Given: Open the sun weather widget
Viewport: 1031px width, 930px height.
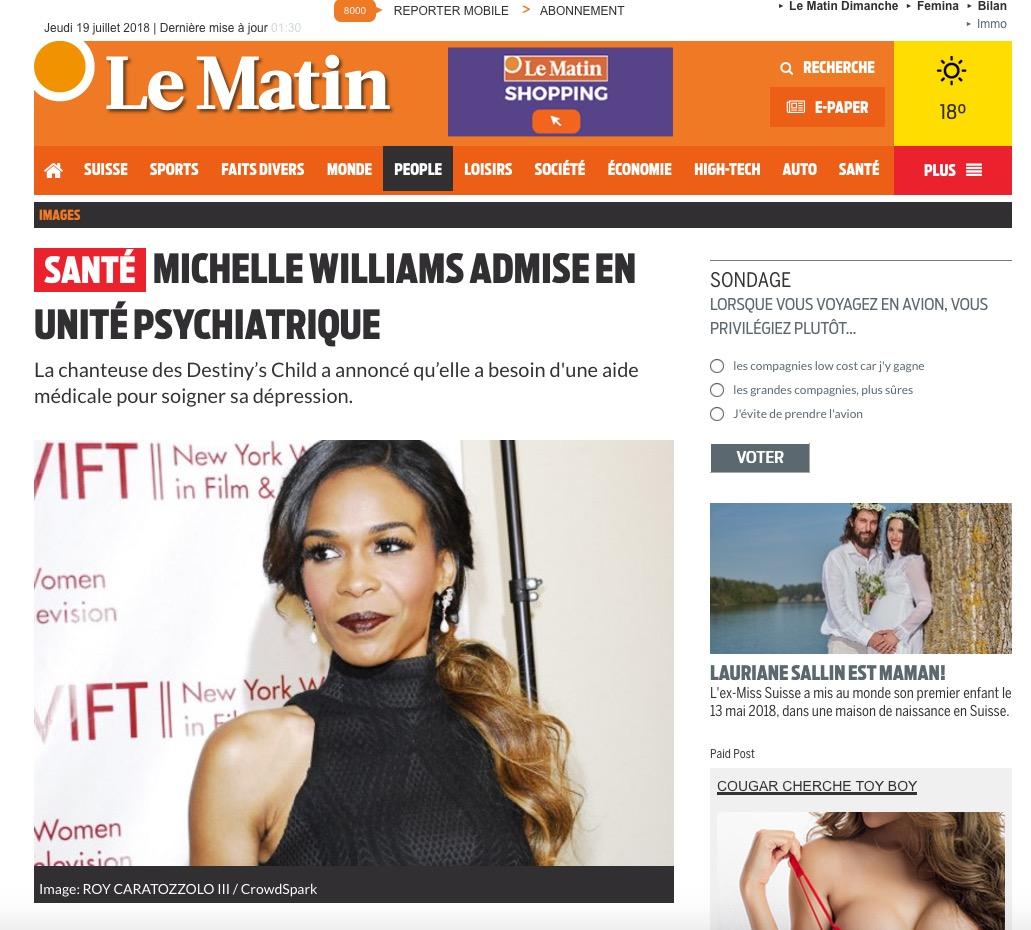Looking at the screenshot, I should click(951, 71).
